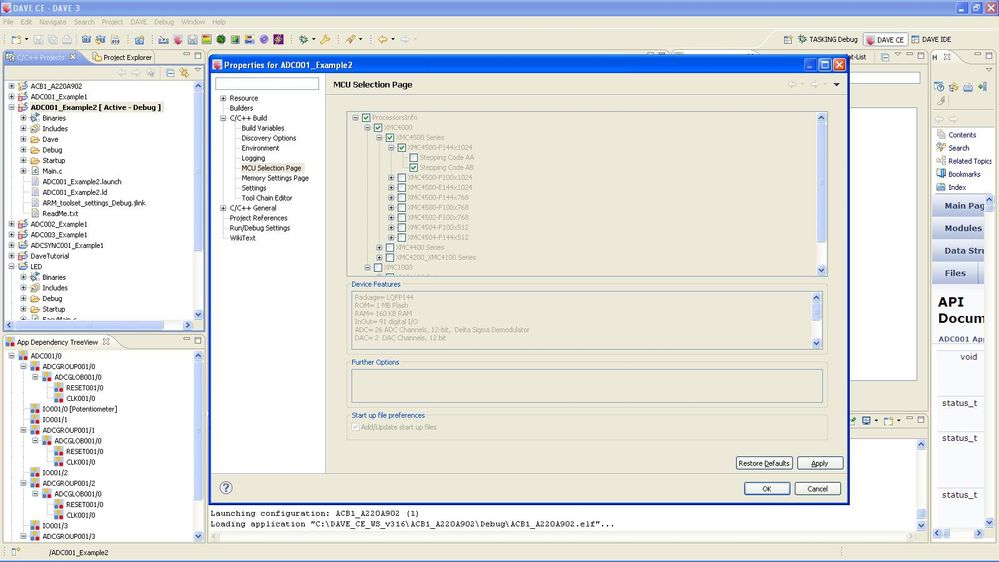Click the red DAVE icon in main toolbar
The image size is (999, 562).
coord(178,40)
